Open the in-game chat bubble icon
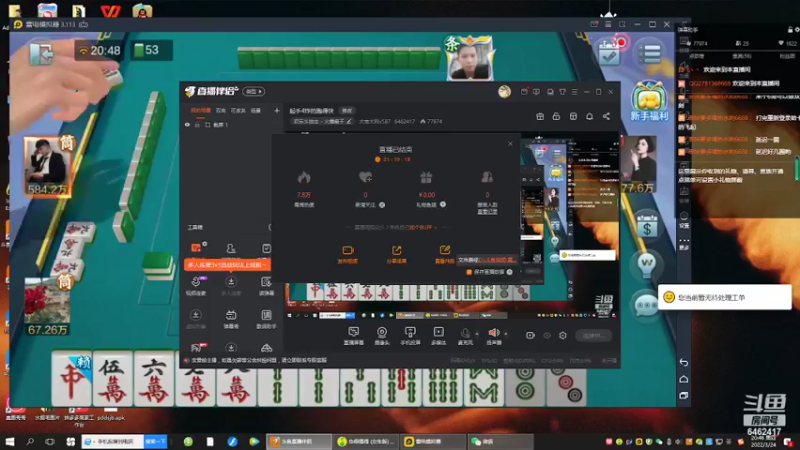Viewport: 800px width, 450px height. [646, 305]
